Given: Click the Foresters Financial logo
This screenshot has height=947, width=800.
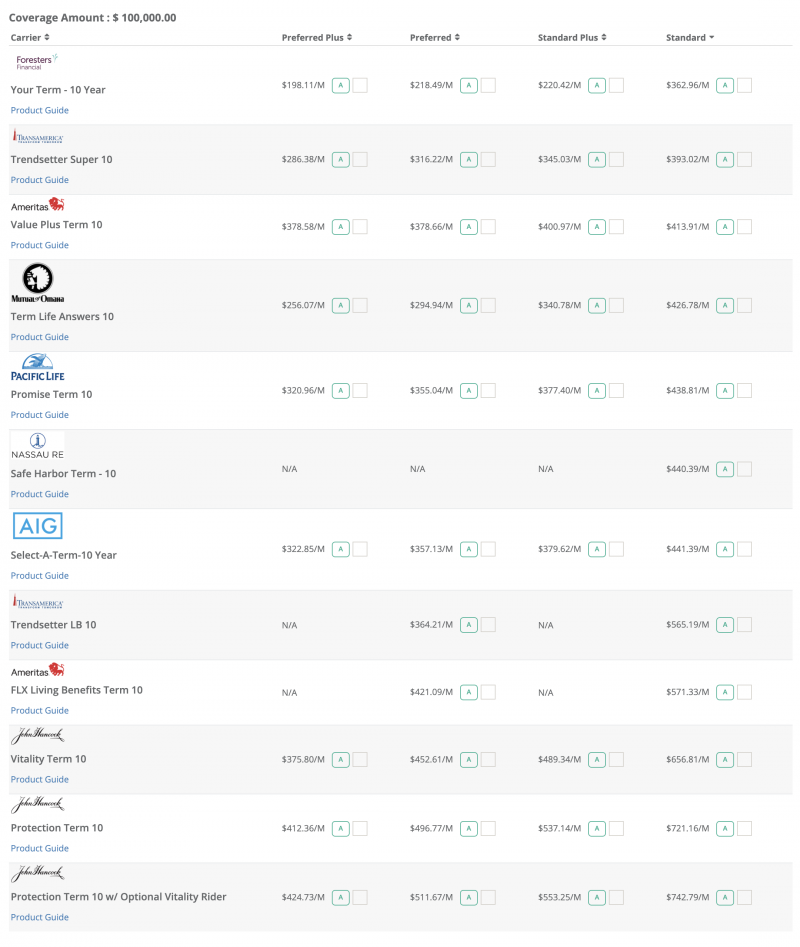Looking at the screenshot, I should 37,62.
